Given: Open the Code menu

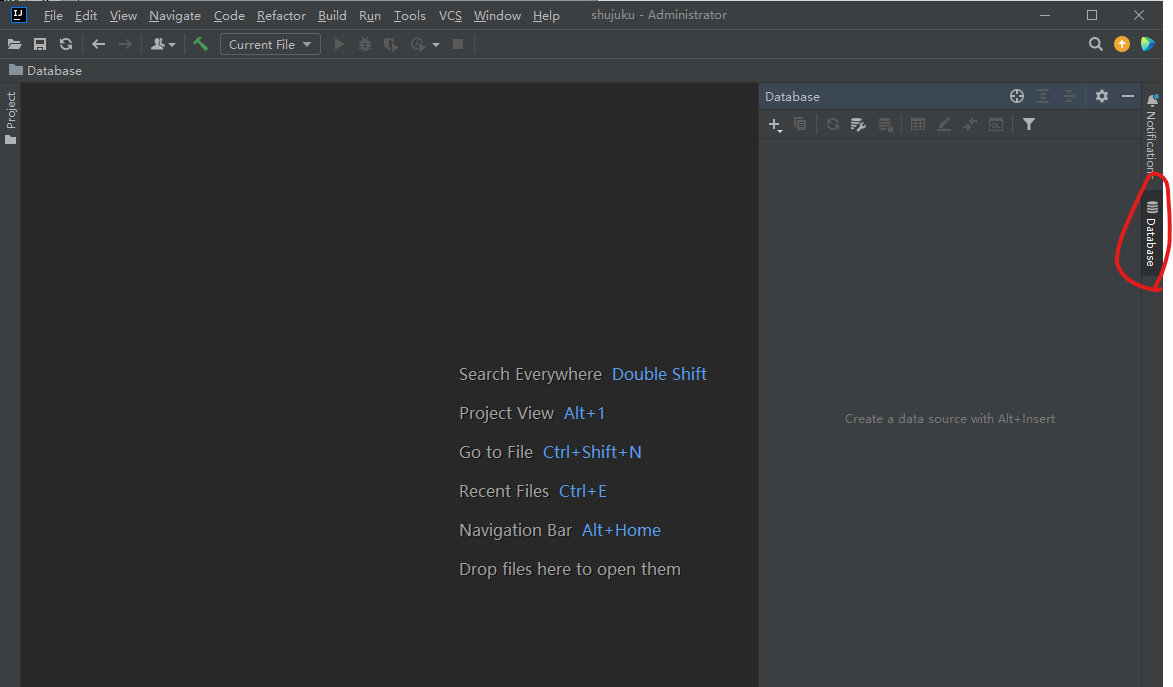Looking at the screenshot, I should coord(229,15).
